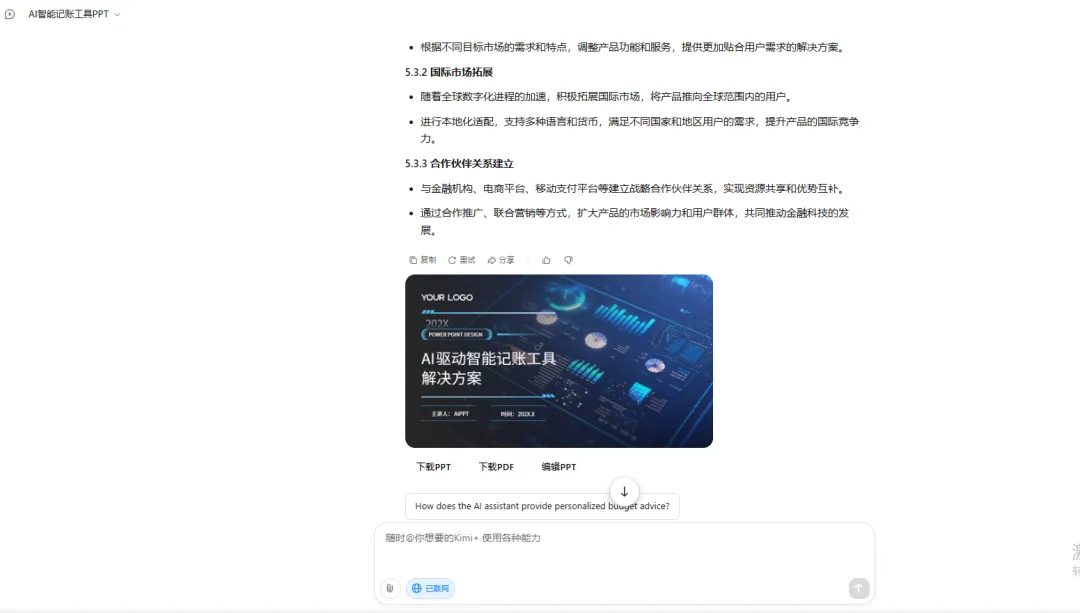Select the suggested personalized budget advice question
Screen dimensions: 1080x613
542,507
